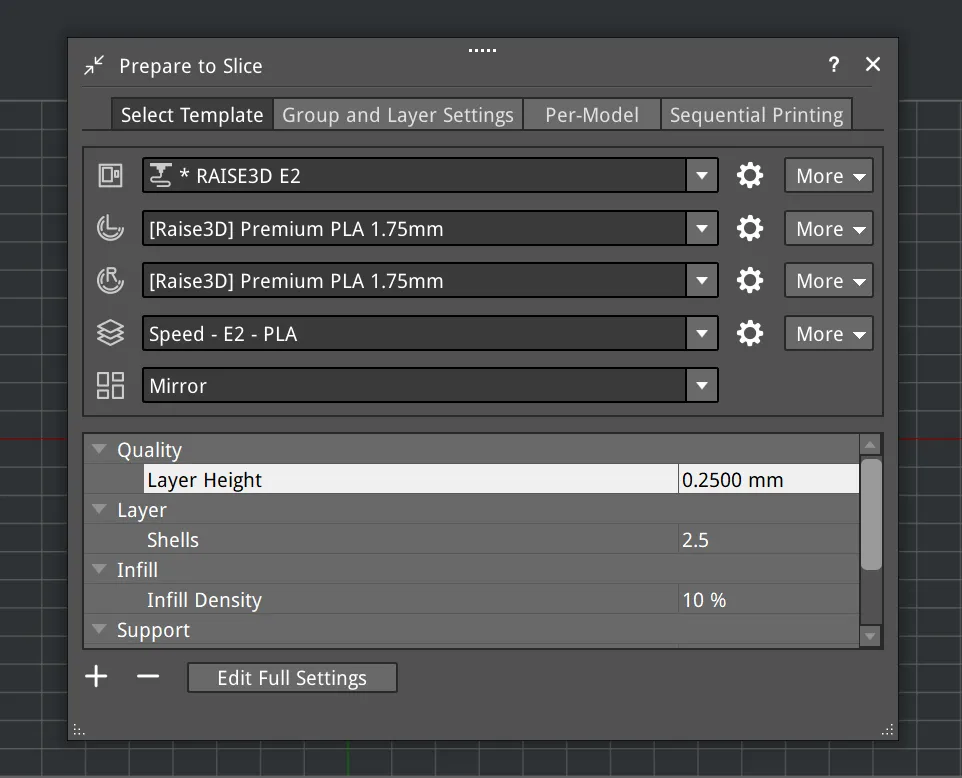Viewport: 962px width, 778px height.
Task: Click the print mode grid icon beside Mirror
Action: (110, 385)
